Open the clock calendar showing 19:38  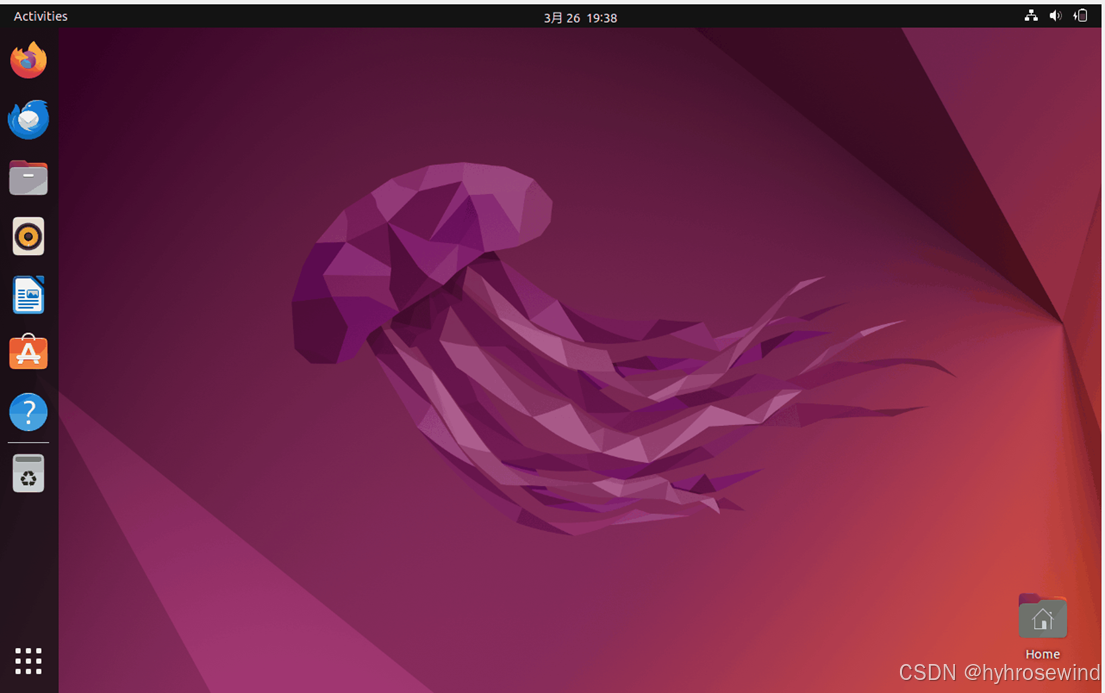click(580, 18)
